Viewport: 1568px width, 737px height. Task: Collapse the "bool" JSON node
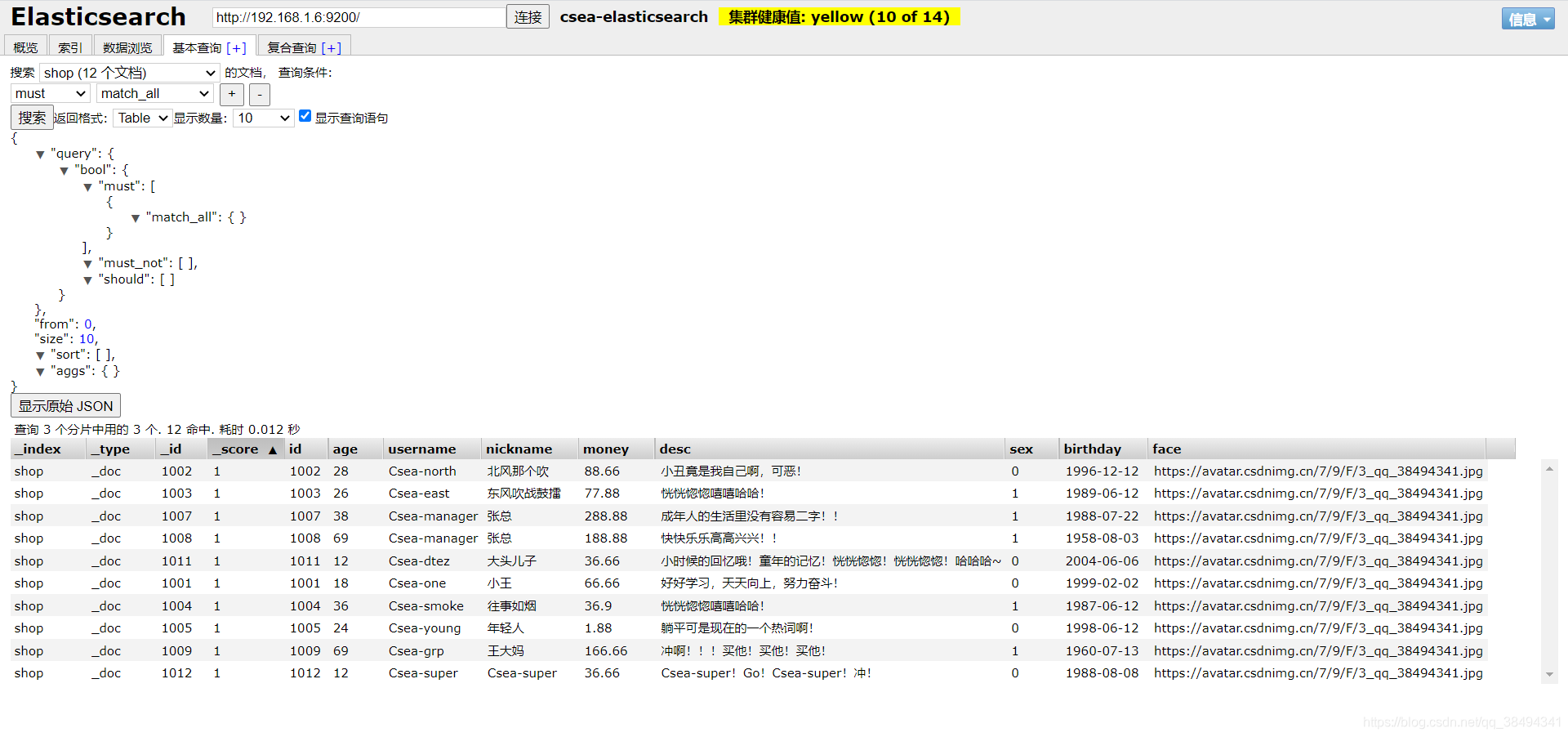64,171
